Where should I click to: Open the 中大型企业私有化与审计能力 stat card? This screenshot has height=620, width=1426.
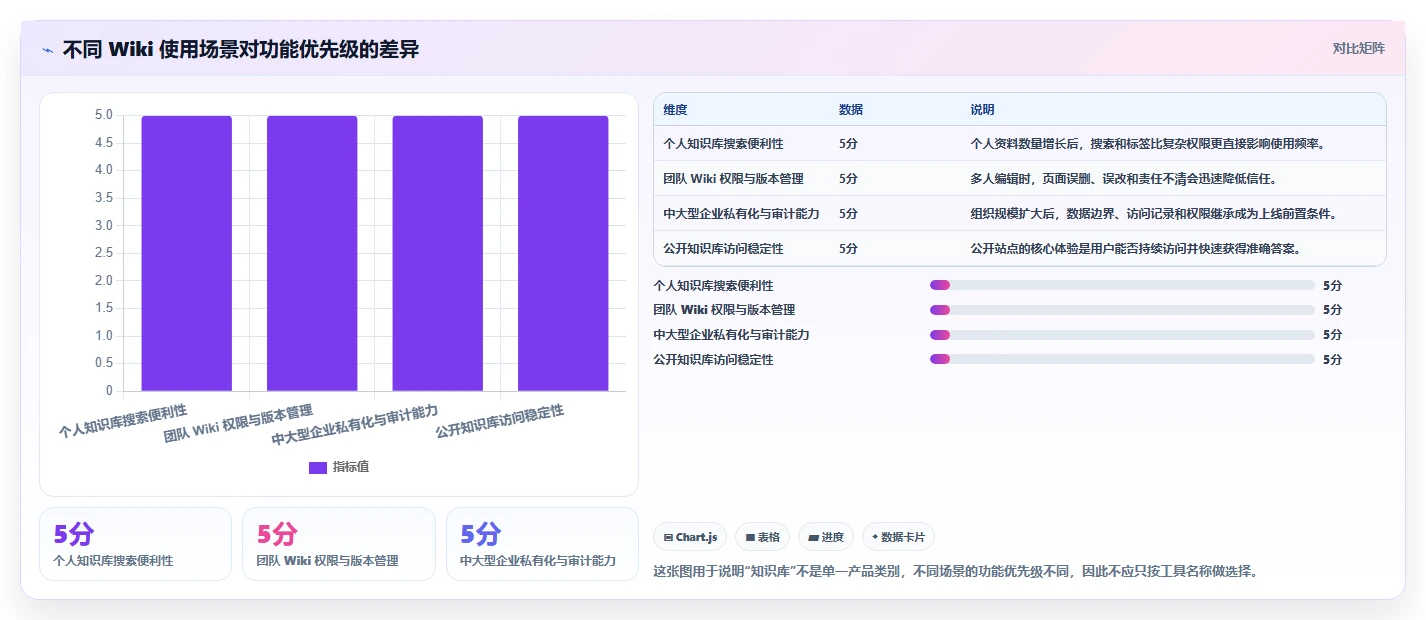click(542, 544)
